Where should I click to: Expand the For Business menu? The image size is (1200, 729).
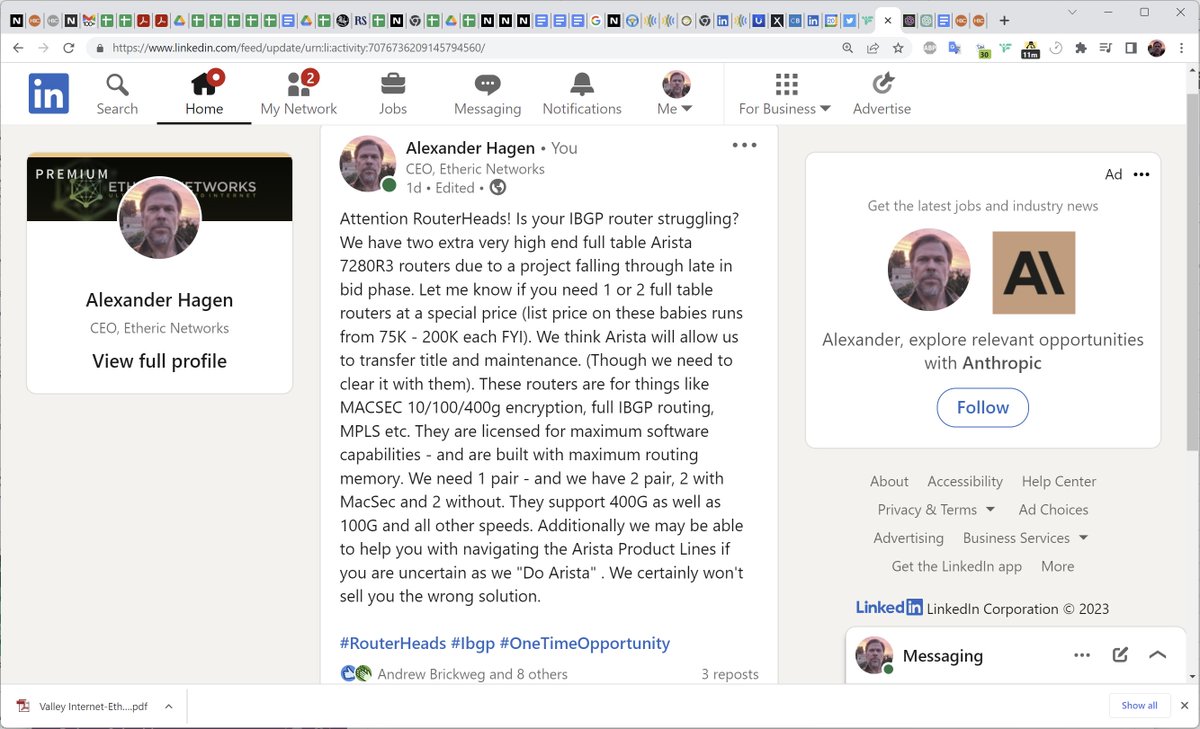785,94
